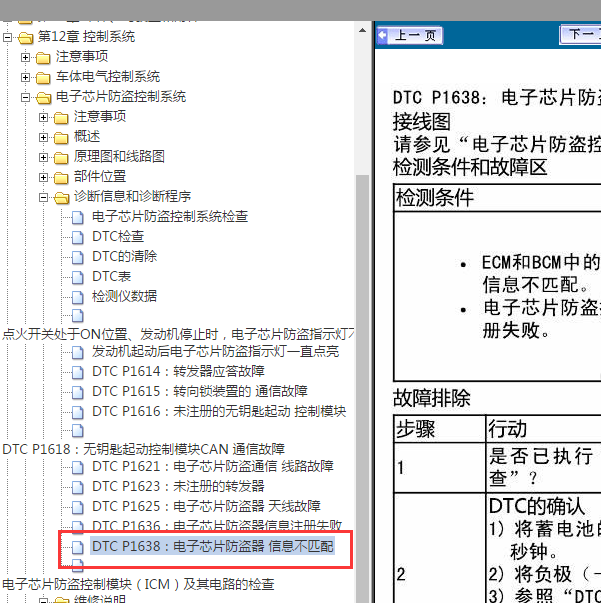Click the page icon beside 电子芯片防盗控制系统检查
This screenshot has height=603, width=601.
(78, 218)
